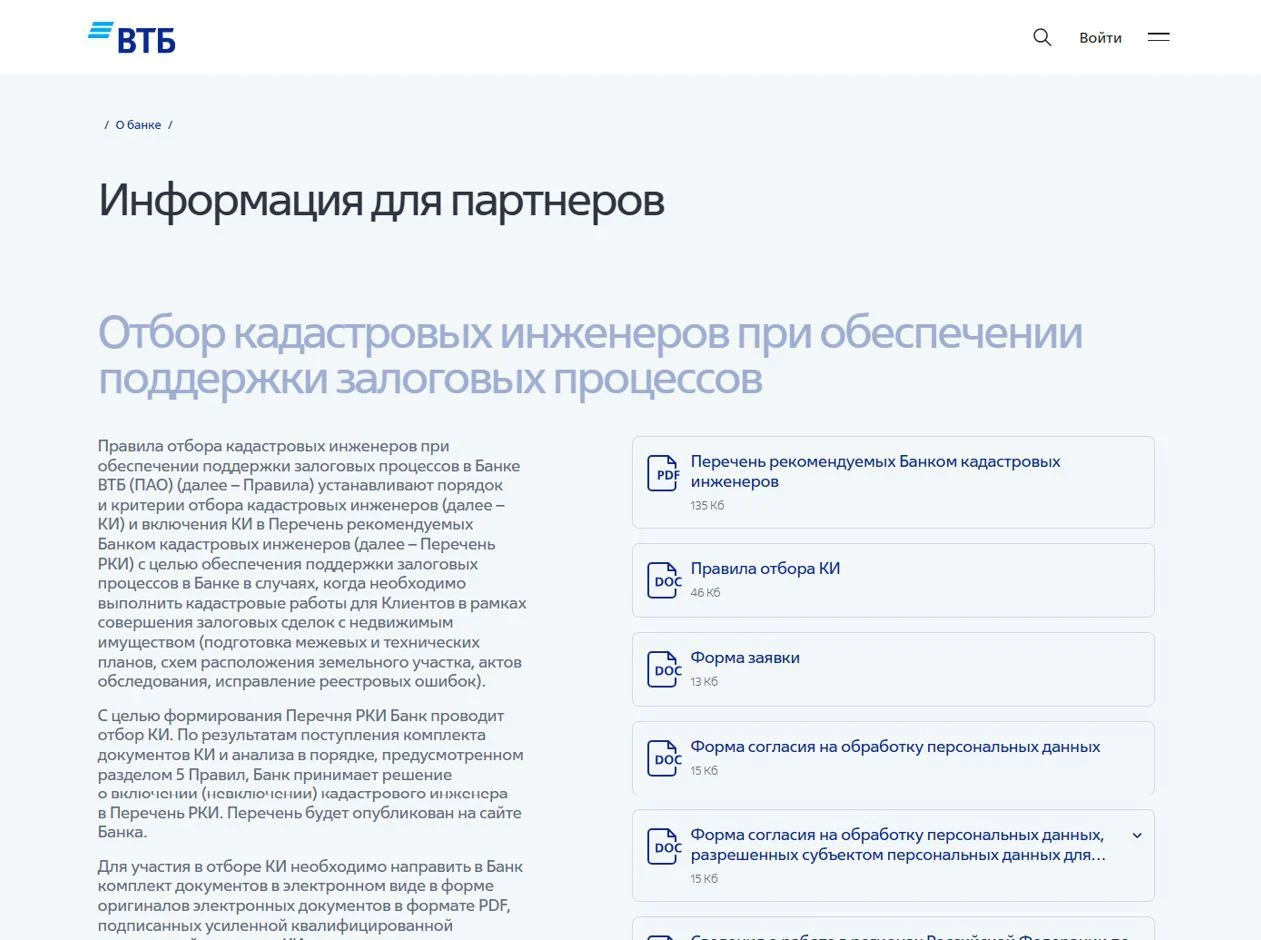Open the Форма согласия, разрешенных субъектом document
The image size is (1261, 940).
point(893,856)
